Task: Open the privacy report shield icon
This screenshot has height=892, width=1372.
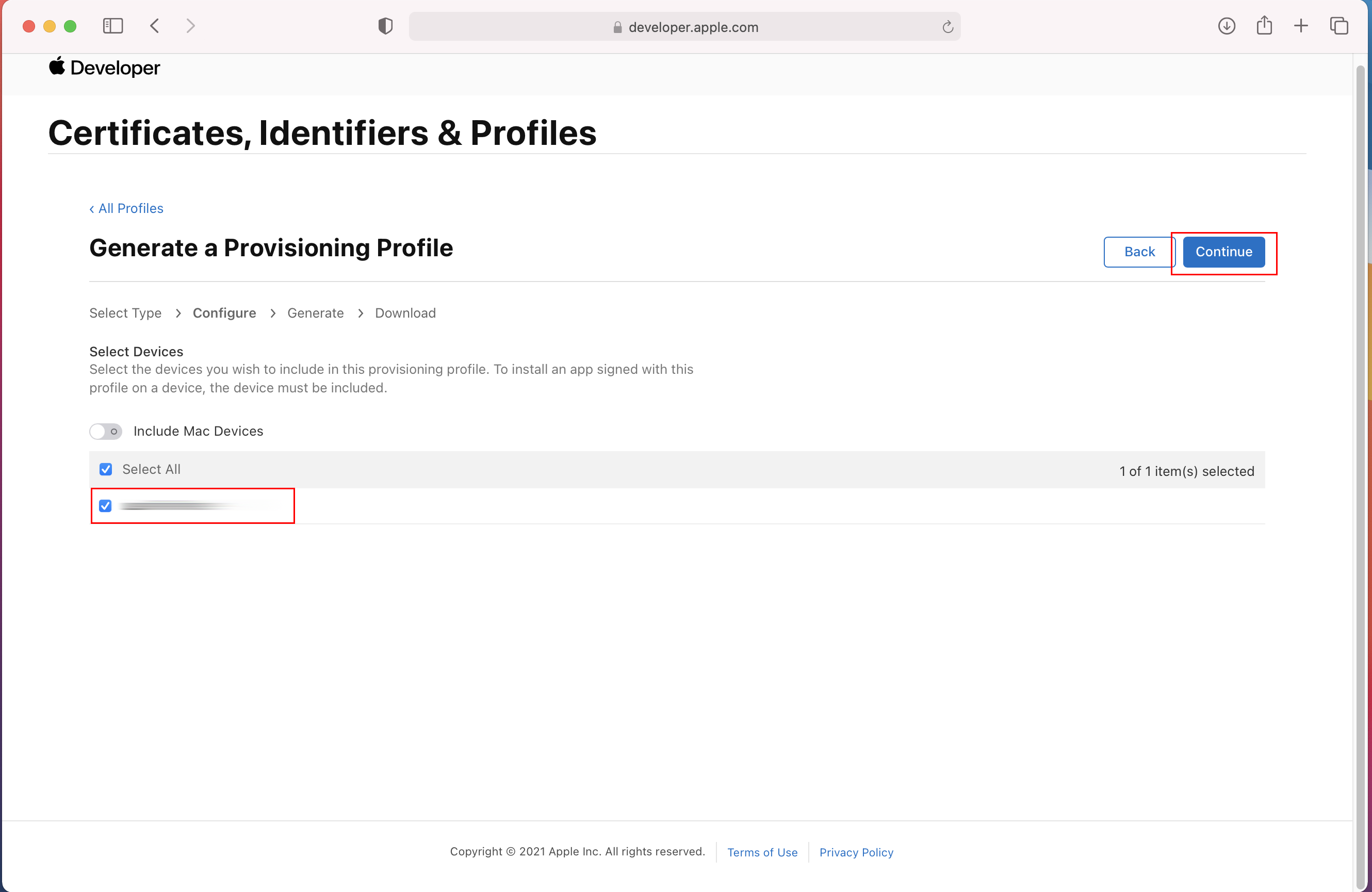Action: pos(385,26)
